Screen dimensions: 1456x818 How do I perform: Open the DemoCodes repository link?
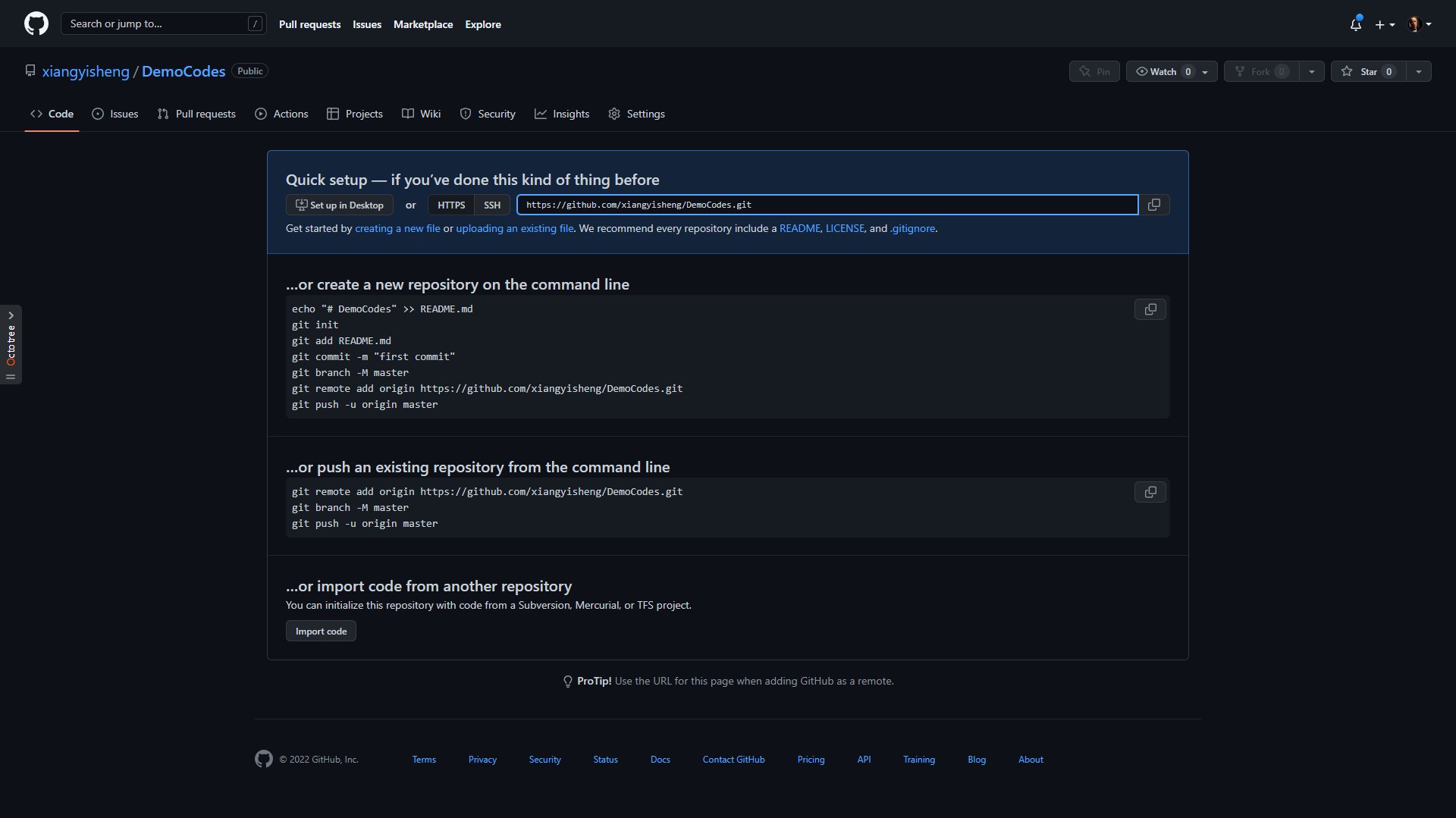point(184,71)
